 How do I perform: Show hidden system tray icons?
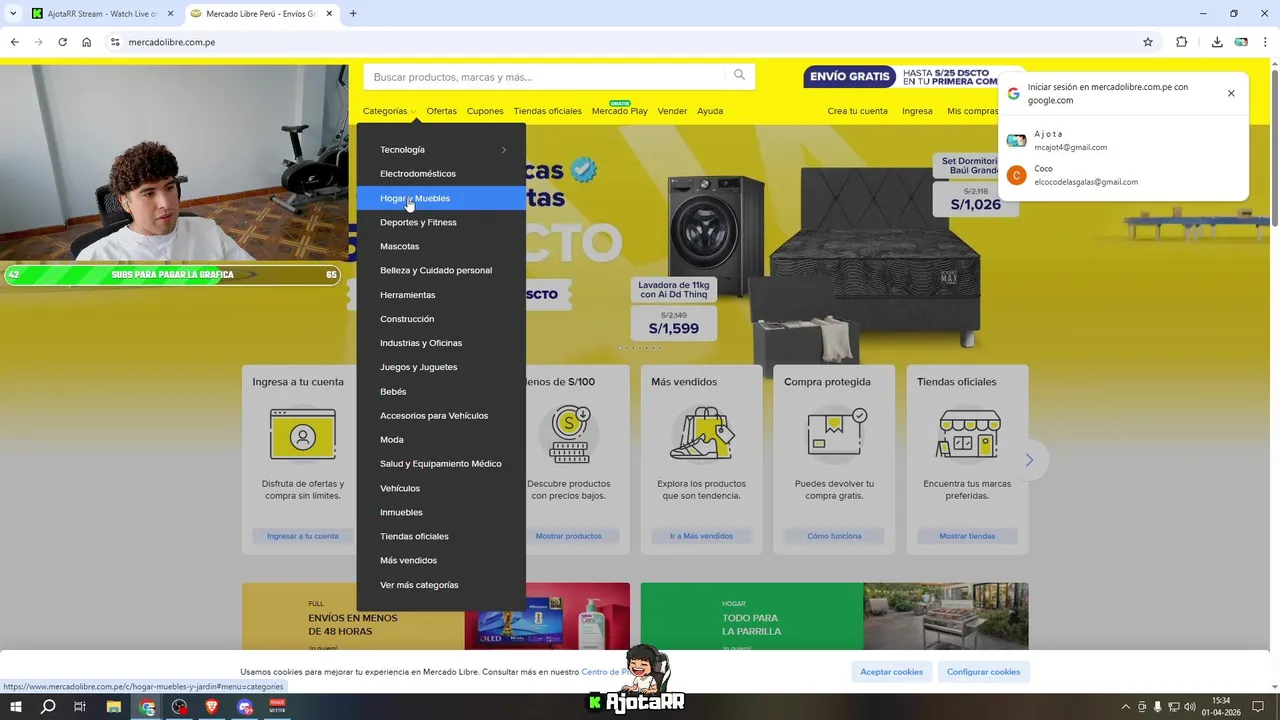pyautogui.click(x=1125, y=707)
